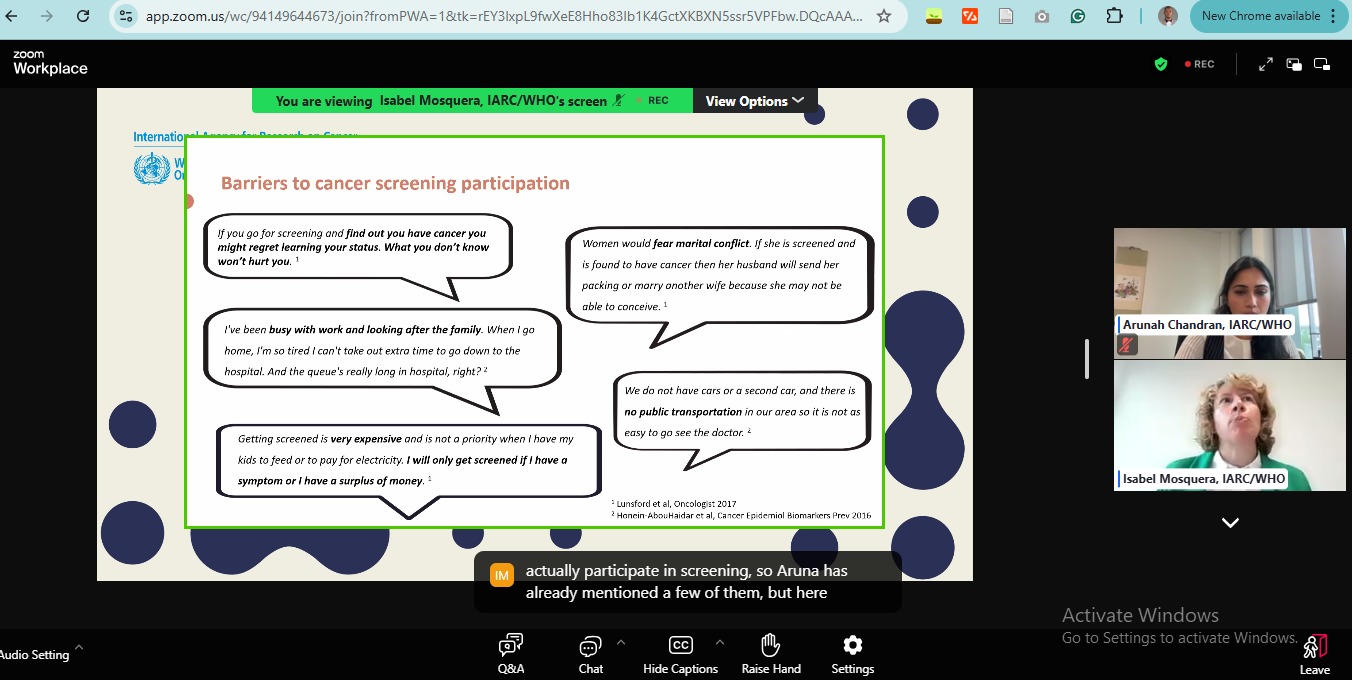Viewport: 1352px width, 680px height.
Task: Open the Chrome Extensions puzzle menu
Action: (x=1115, y=16)
